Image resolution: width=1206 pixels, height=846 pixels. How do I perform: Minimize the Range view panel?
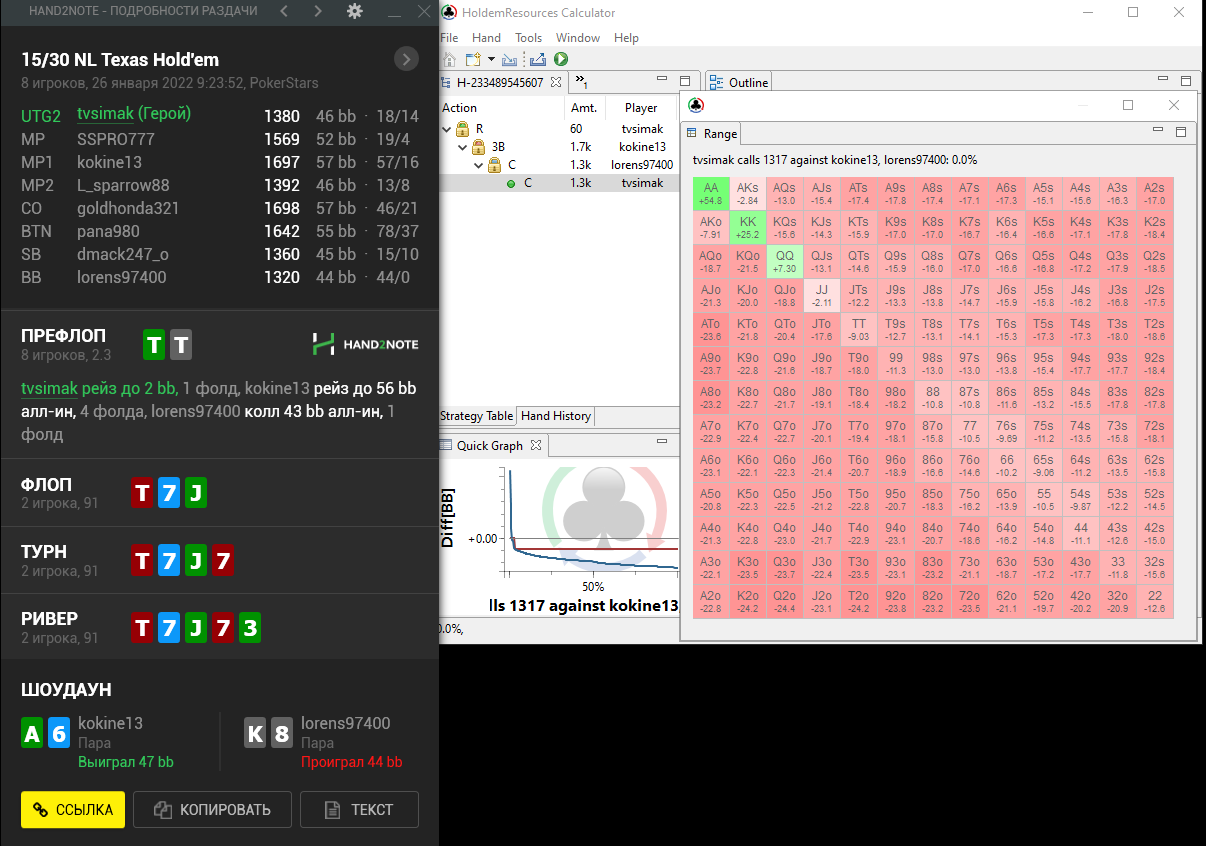[x=1157, y=131]
